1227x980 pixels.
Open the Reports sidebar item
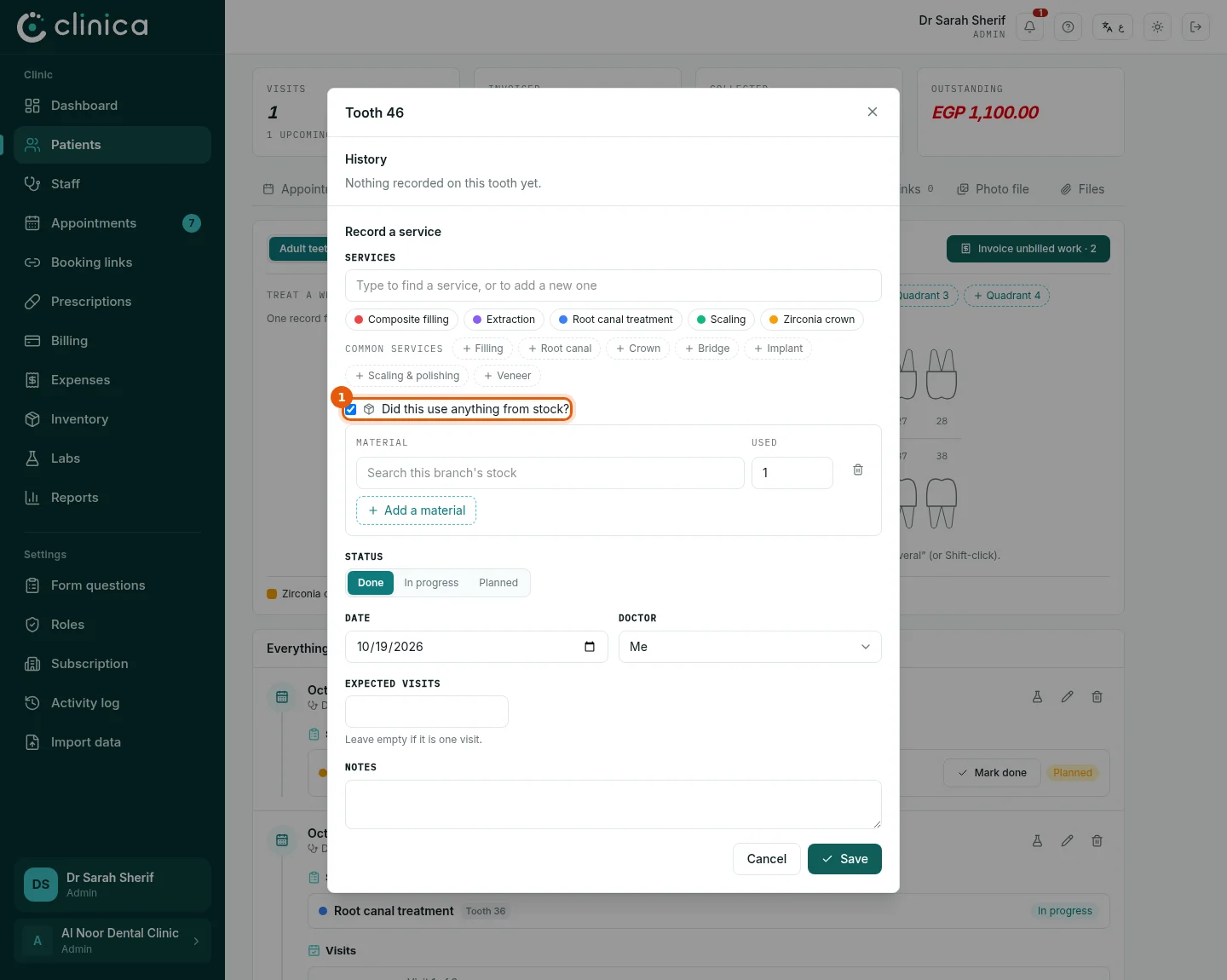tap(112, 498)
